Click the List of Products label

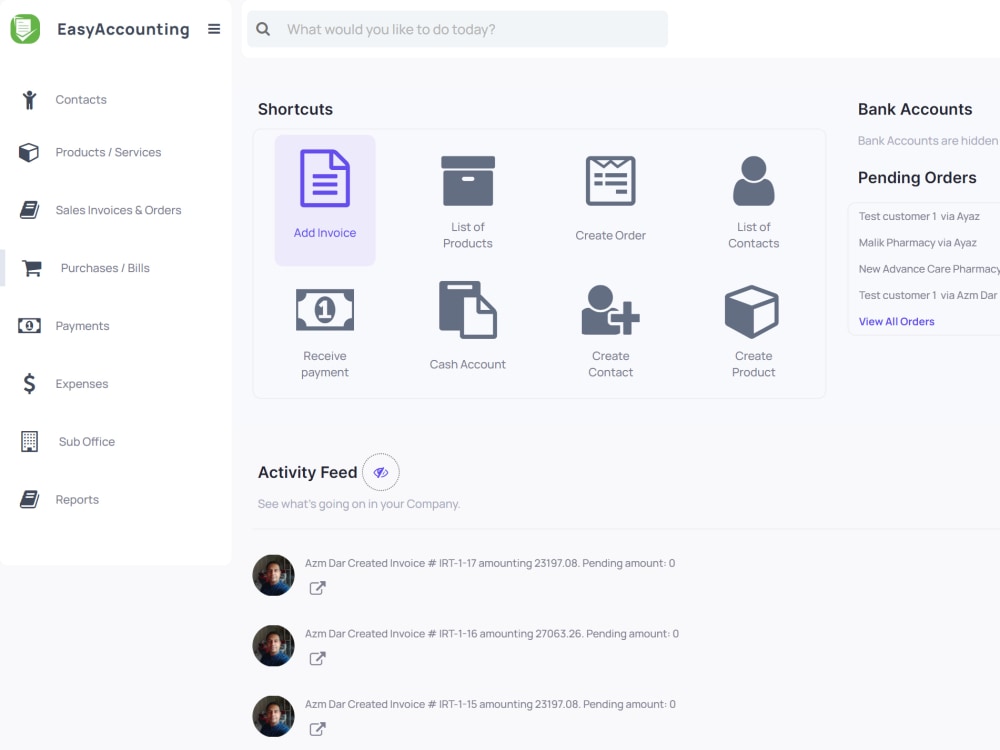pos(468,235)
